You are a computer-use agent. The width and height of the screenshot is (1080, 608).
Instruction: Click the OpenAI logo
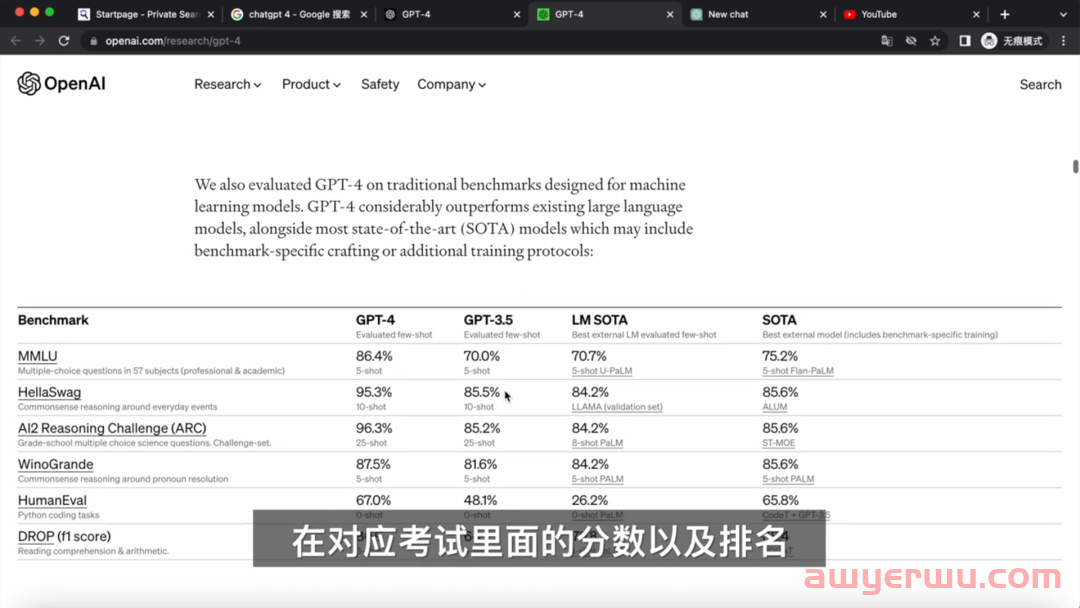61,83
